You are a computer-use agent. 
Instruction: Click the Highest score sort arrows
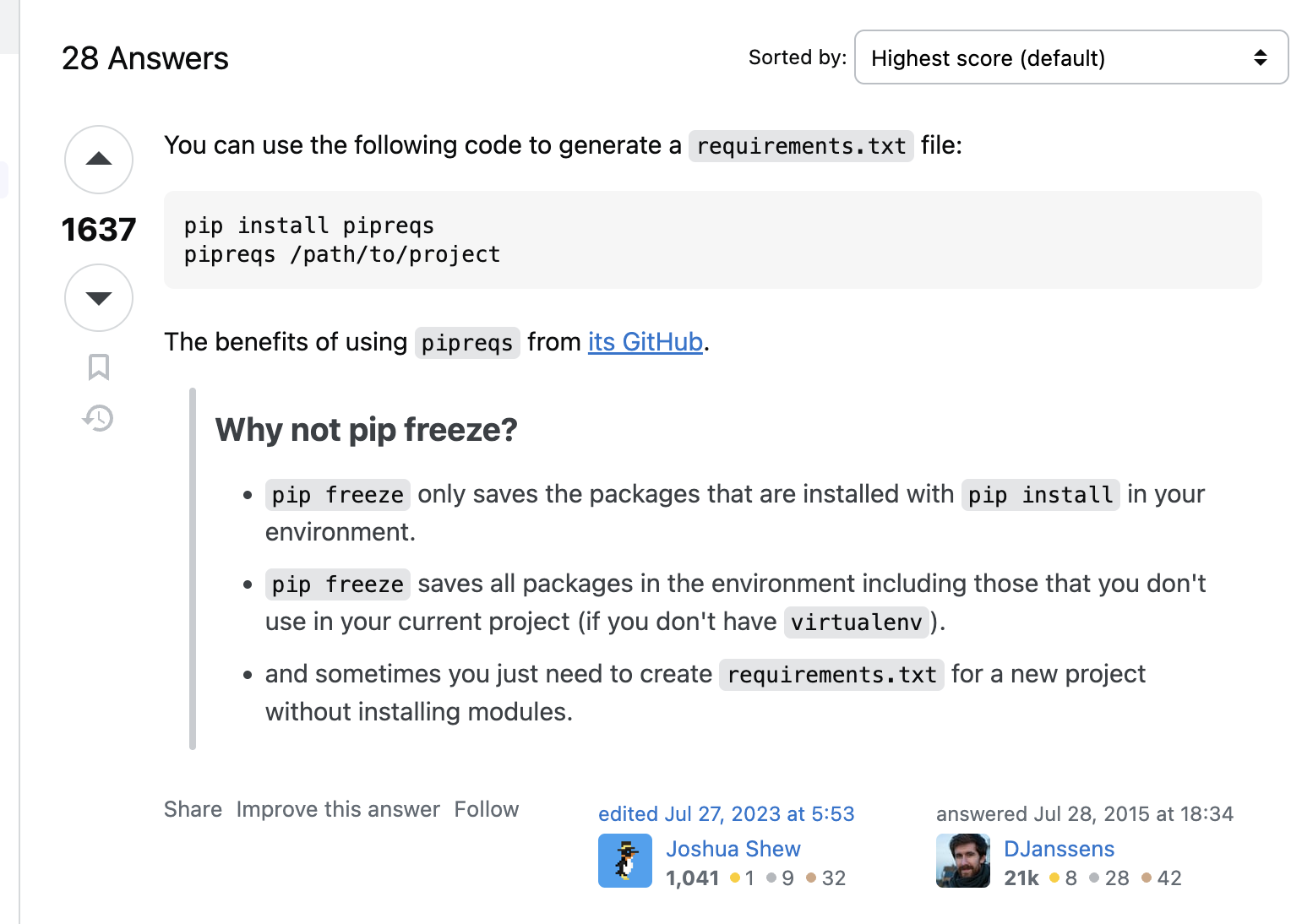point(1260,57)
